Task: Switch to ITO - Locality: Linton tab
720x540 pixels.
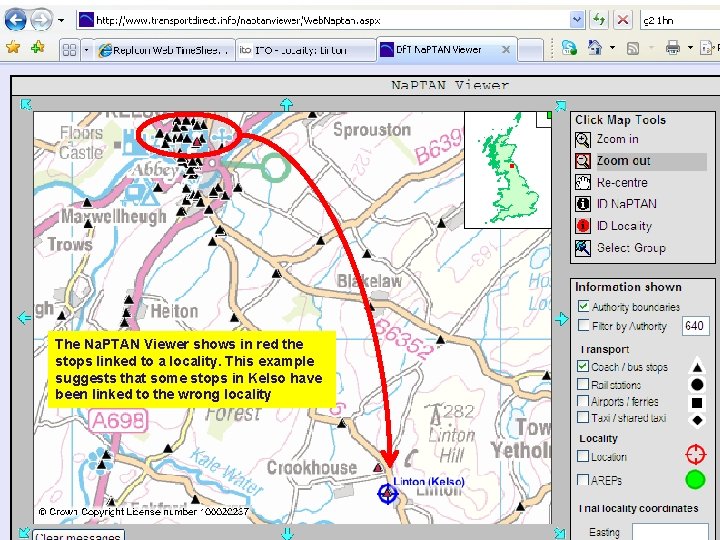Action: point(306,50)
